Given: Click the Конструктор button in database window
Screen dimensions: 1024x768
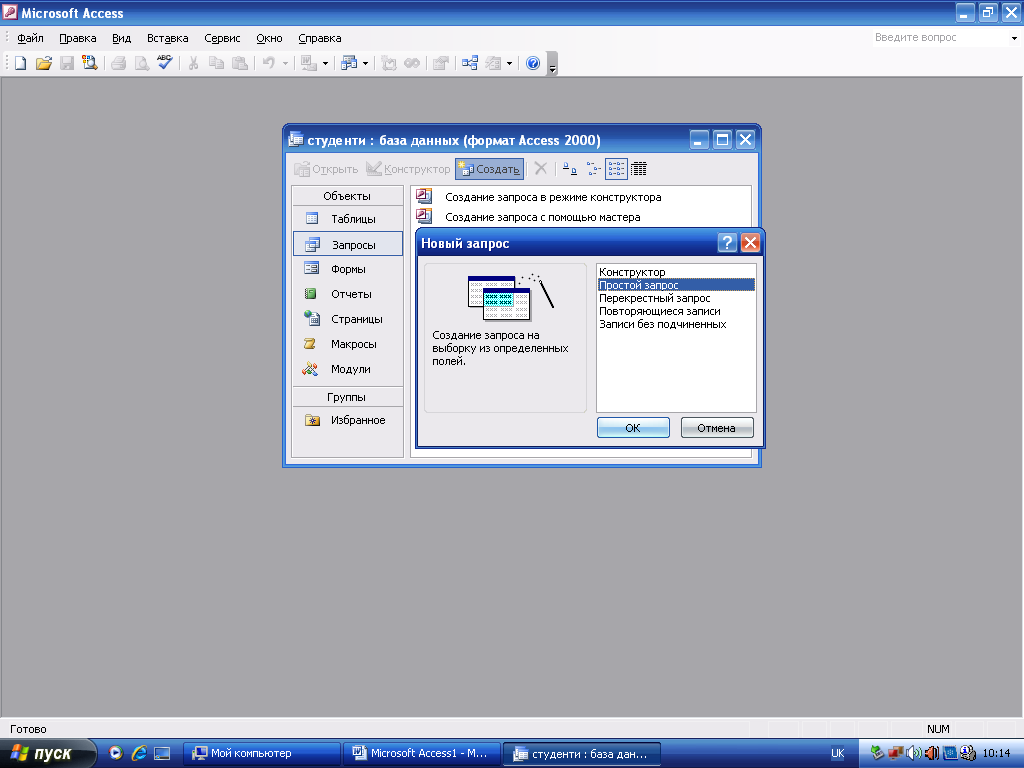Looking at the screenshot, I should click(x=408, y=169).
